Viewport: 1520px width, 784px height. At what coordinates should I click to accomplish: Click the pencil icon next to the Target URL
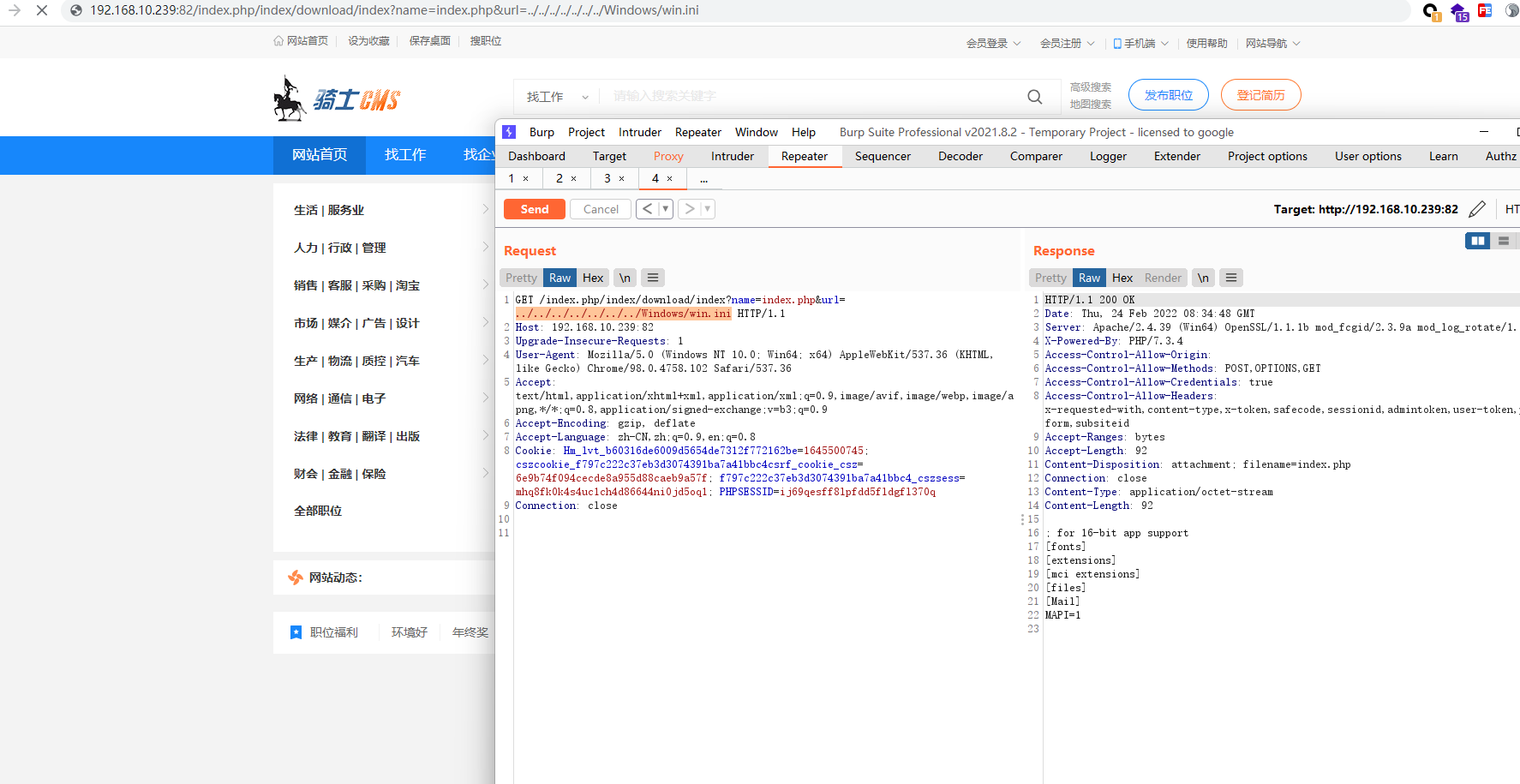(1476, 208)
